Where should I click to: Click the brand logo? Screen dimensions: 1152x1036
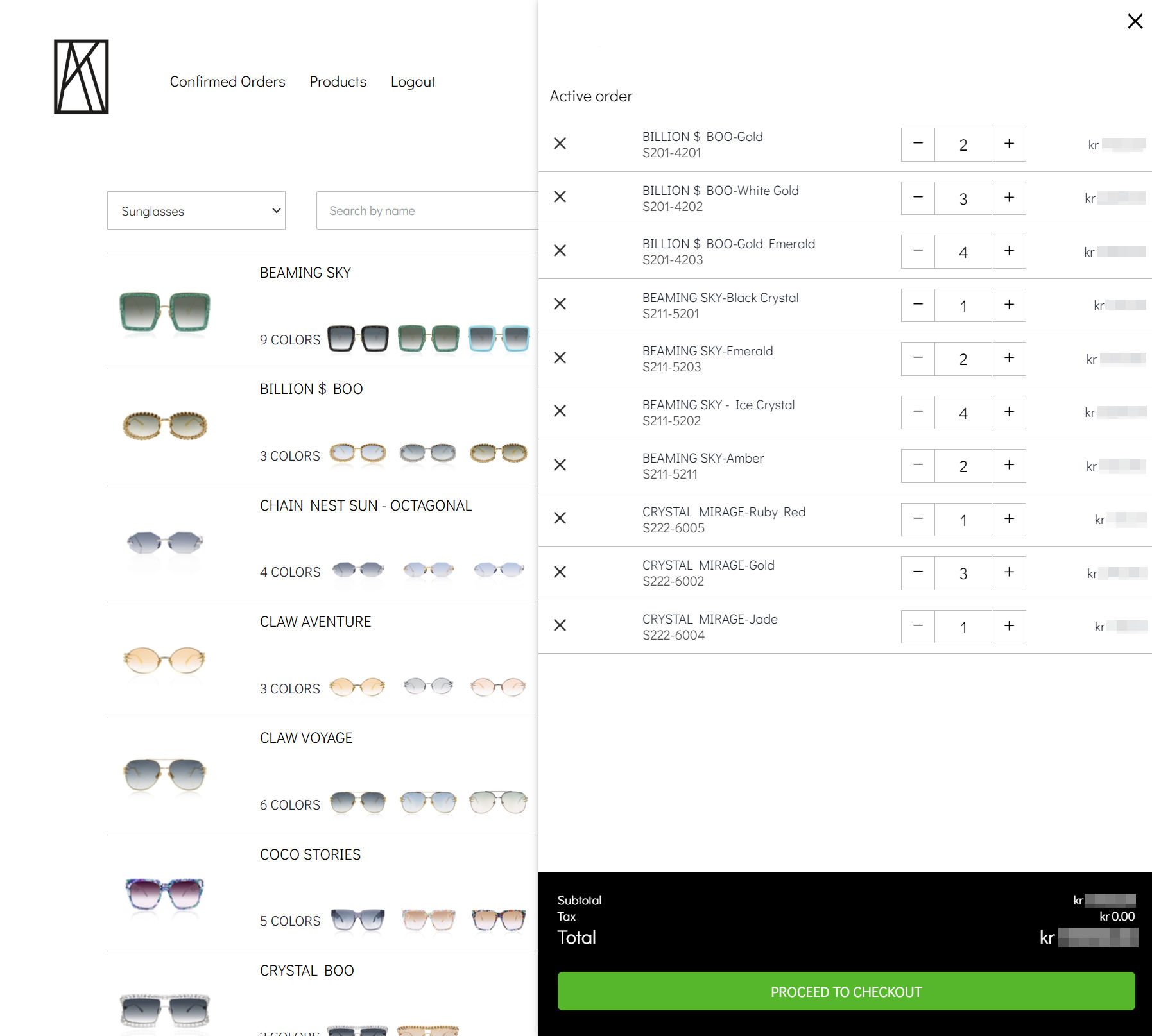coord(82,77)
